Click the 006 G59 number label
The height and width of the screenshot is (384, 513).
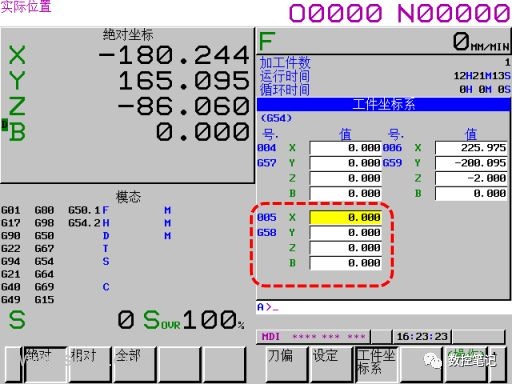[x=392, y=148]
